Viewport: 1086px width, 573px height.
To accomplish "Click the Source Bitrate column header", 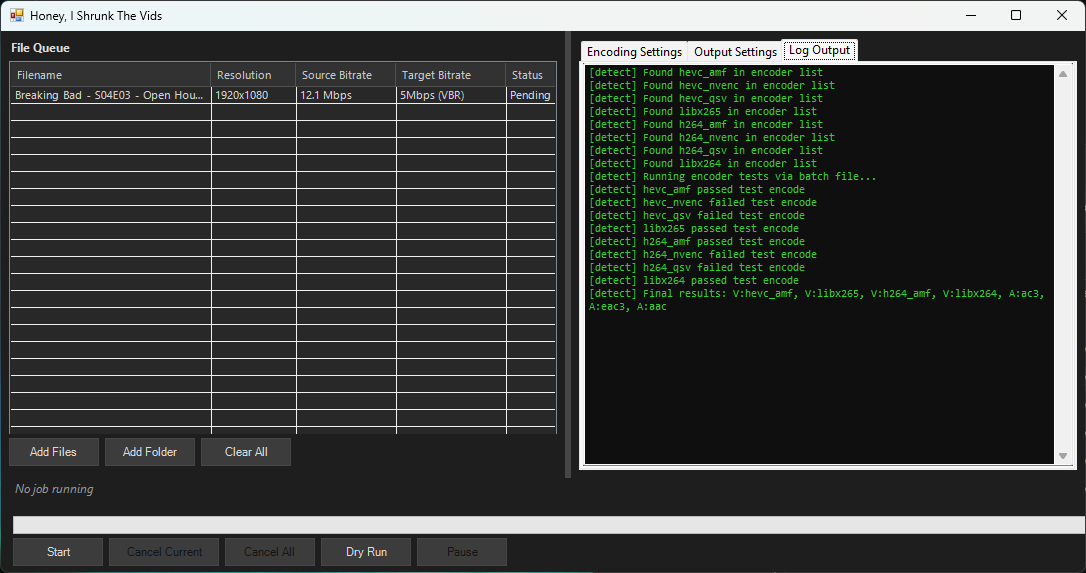I will click(346, 75).
